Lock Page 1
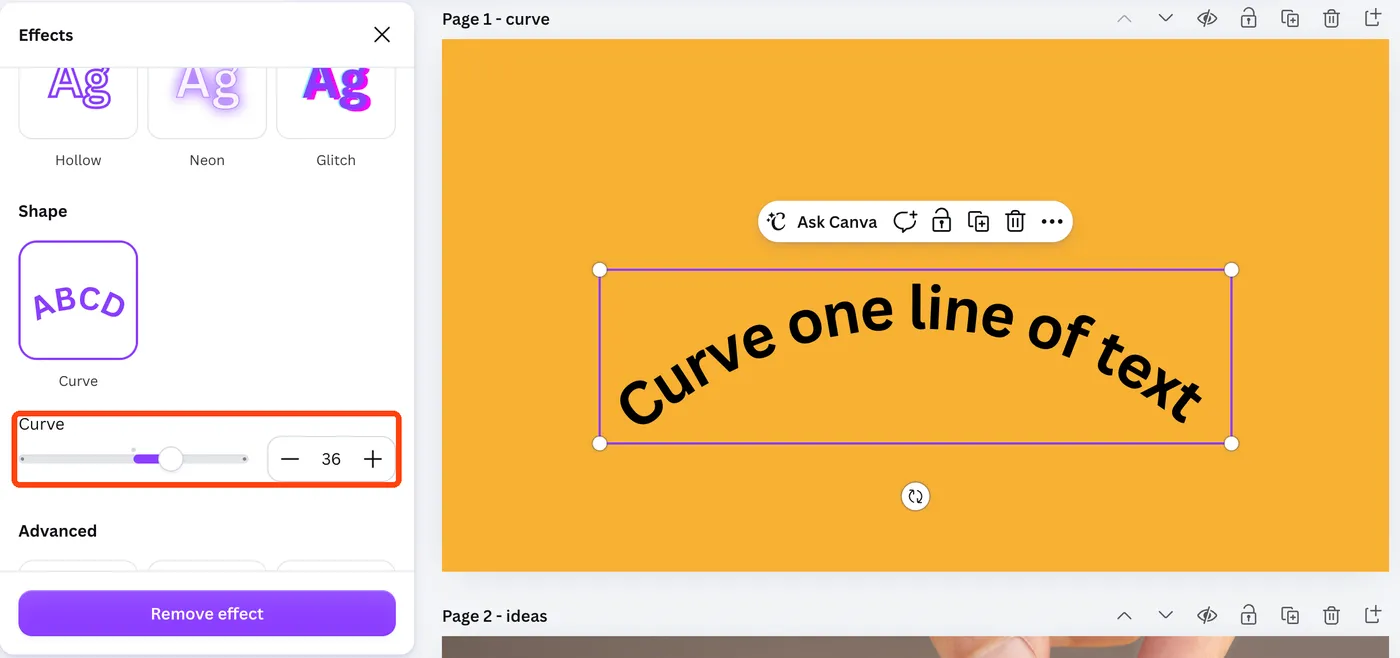1400x658 pixels. pos(1248,19)
